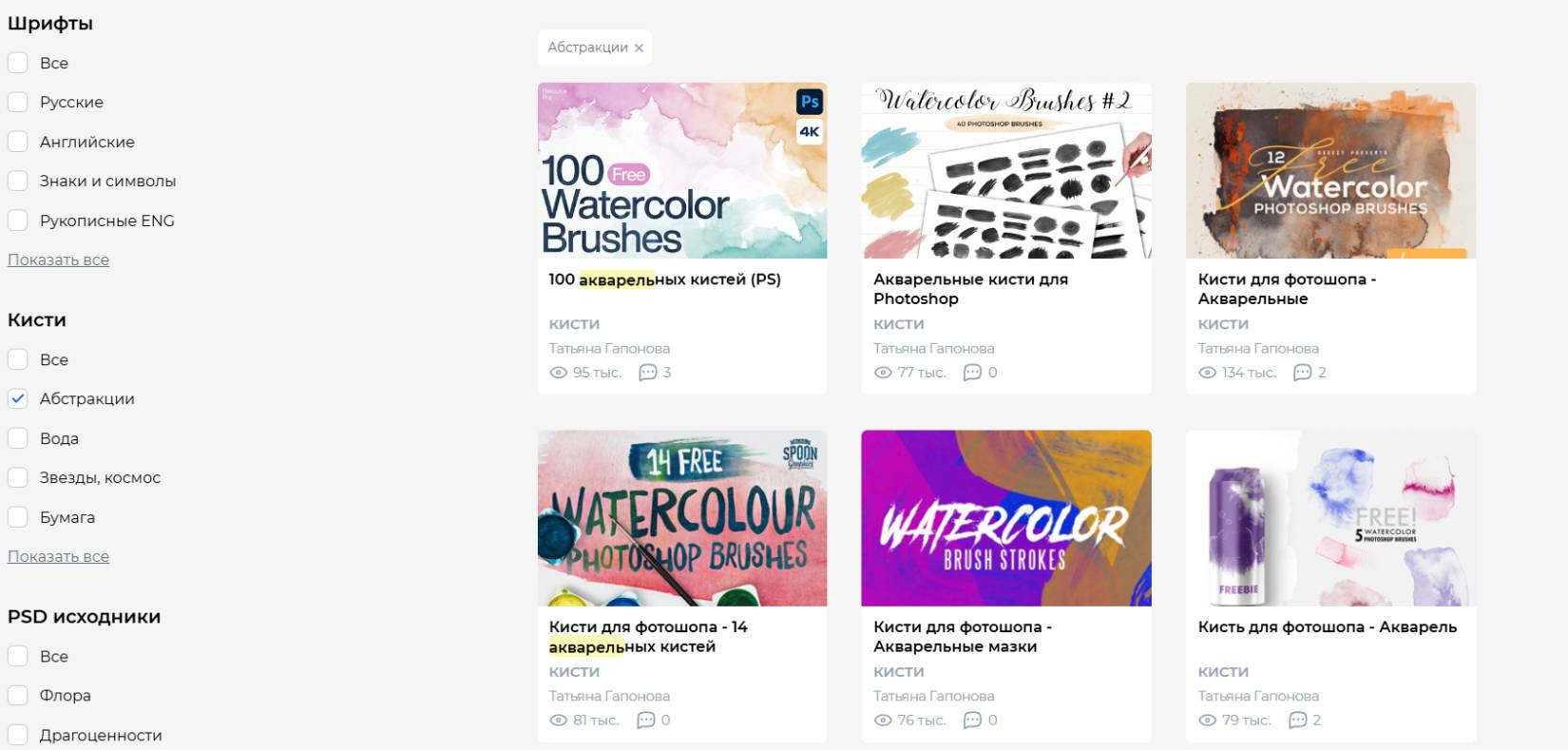Select the КИСТИ category label under Акварельные кисти для Photoshop
1568x750 pixels.
point(898,324)
